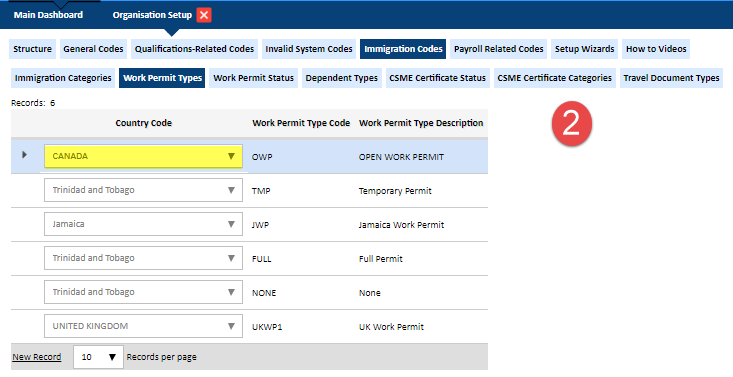The image size is (733, 377).
Task: Select the JWP code cell
Action: pyautogui.click(x=260, y=225)
